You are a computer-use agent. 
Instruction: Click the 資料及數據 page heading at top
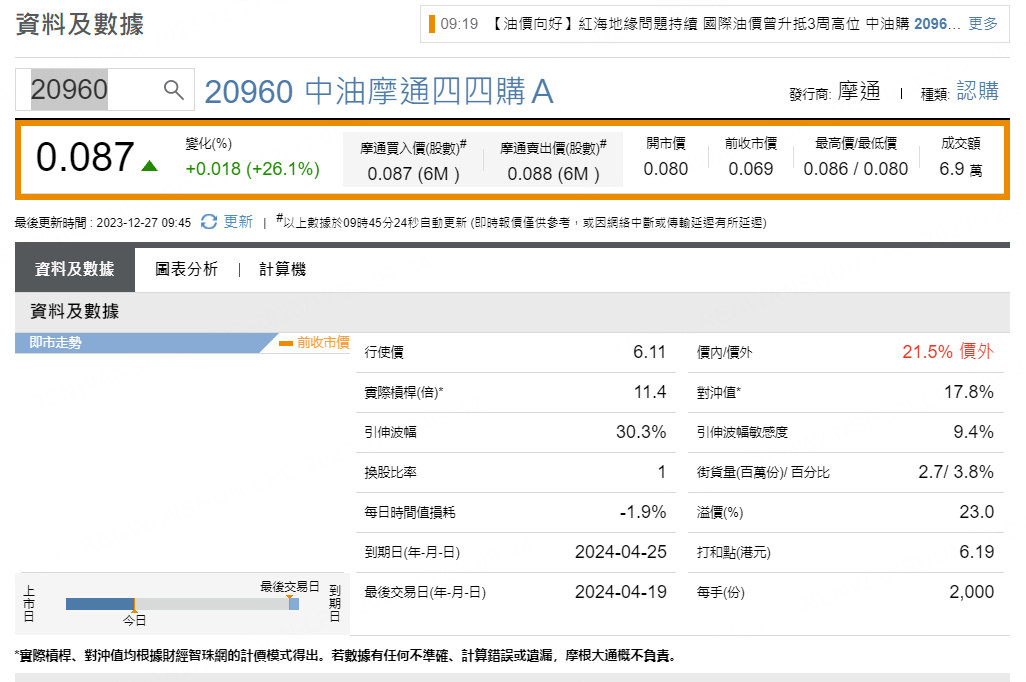[79, 24]
